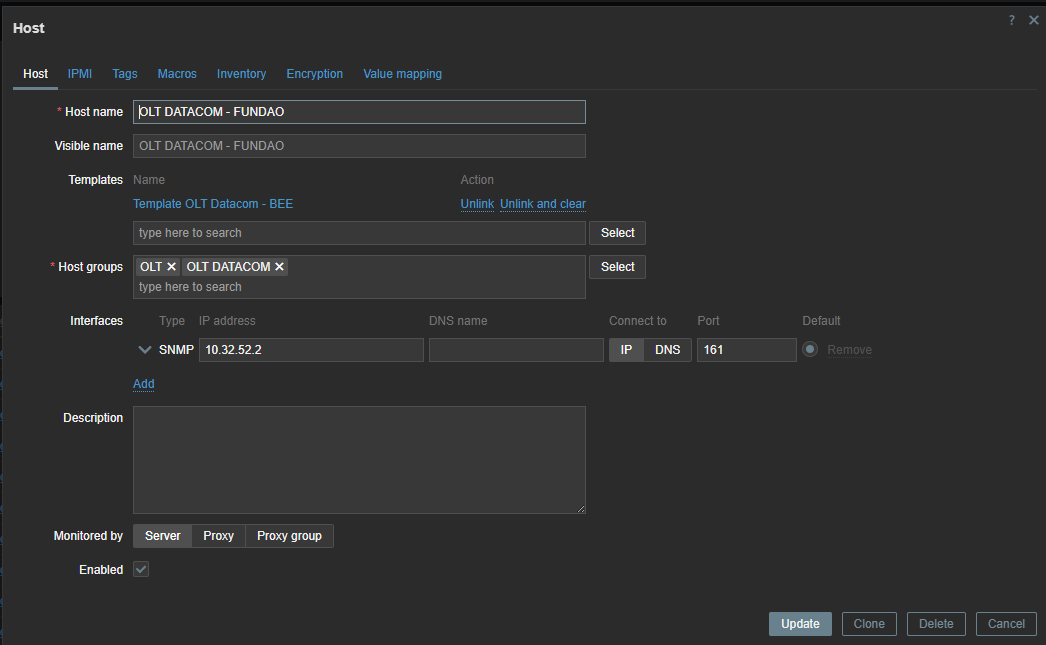The image size is (1046, 645).
Task: Focus the Visible name input field
Action: (359, 146)
